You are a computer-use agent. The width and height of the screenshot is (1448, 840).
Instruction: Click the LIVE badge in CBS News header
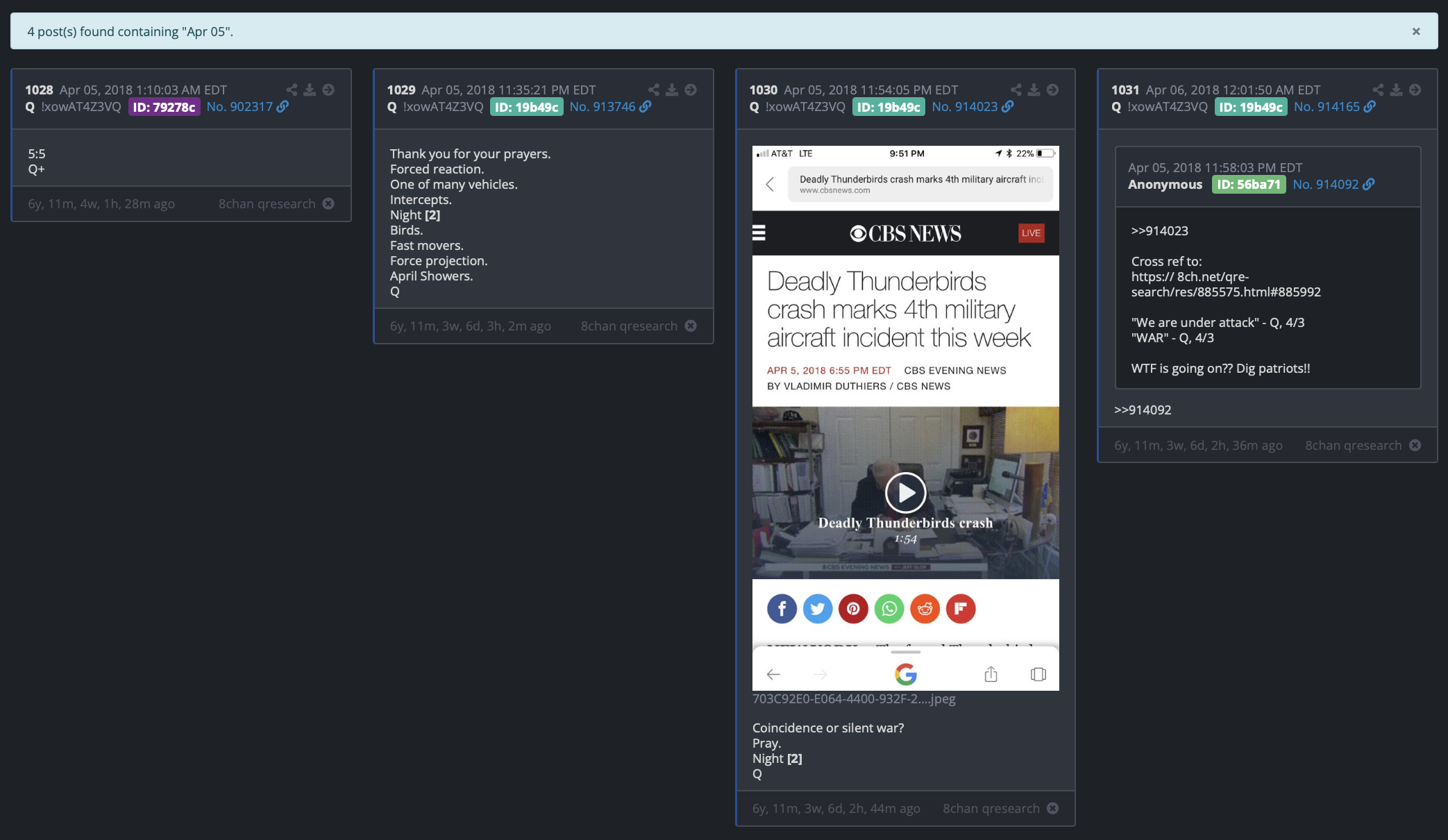[1032, 233]
